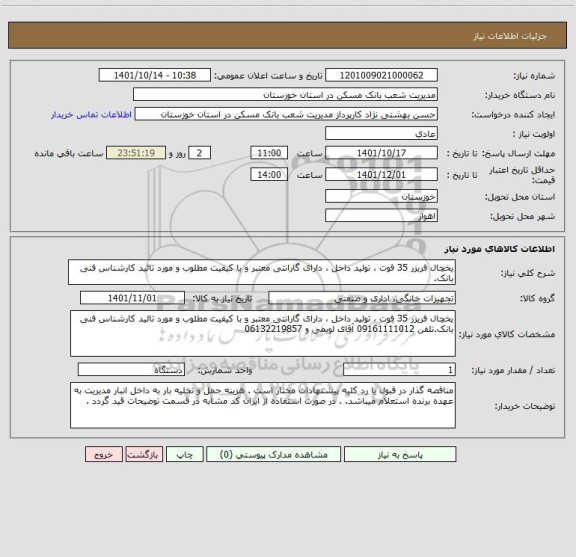Click the شرح کلی نیاز label
The image size is (576, 557).
[x=528, y=273]
